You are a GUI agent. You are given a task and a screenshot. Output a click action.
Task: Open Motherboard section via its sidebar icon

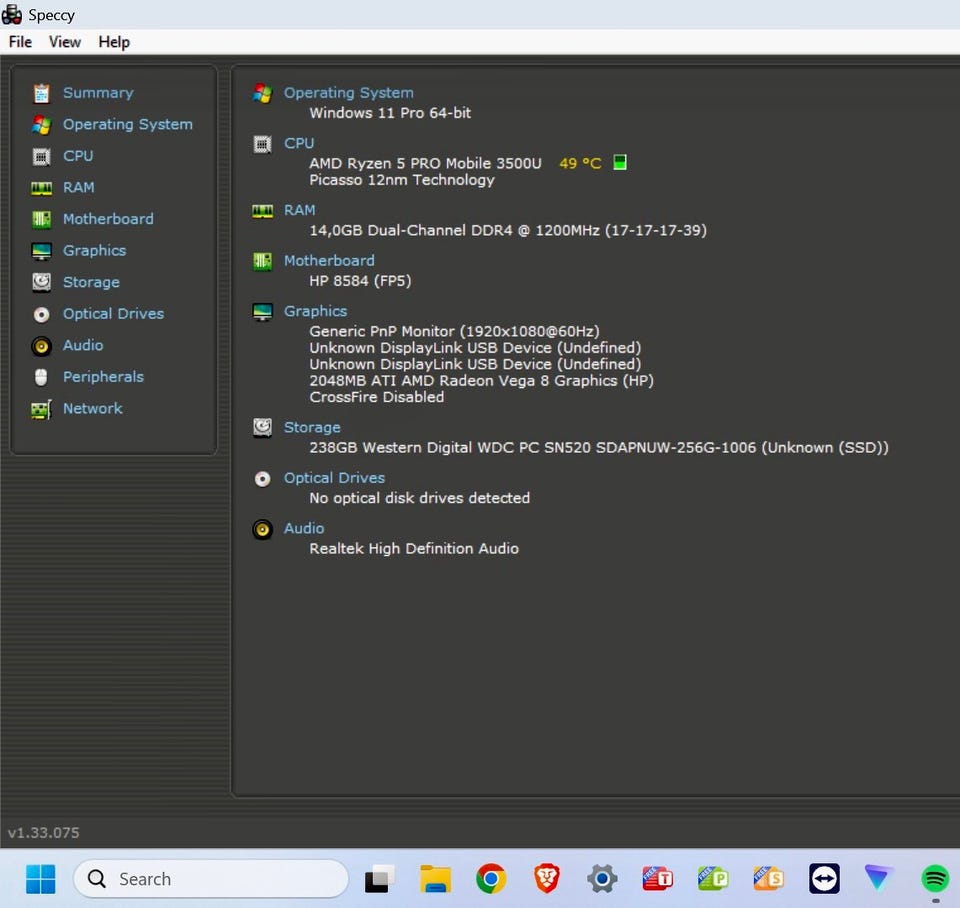pyautogui.click(x=41, y=219)
